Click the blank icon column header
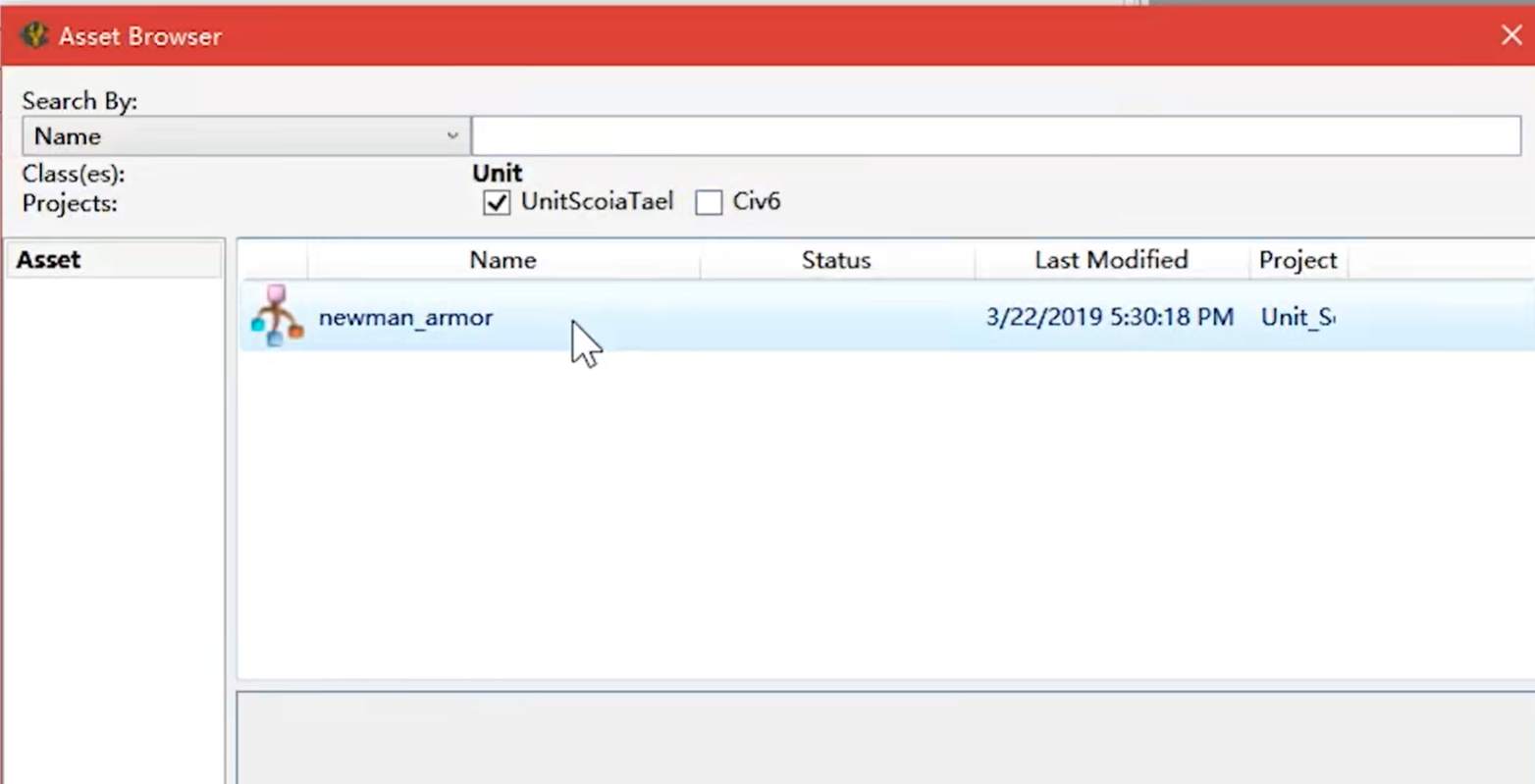1535x784 pixels. [x=274, y=260]
